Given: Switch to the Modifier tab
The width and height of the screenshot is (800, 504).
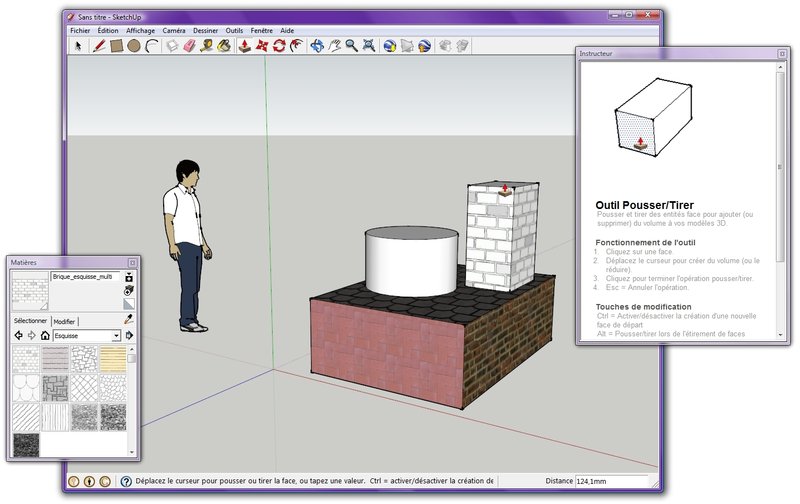Looking at the screenshot, I should [x=64, y=320].
